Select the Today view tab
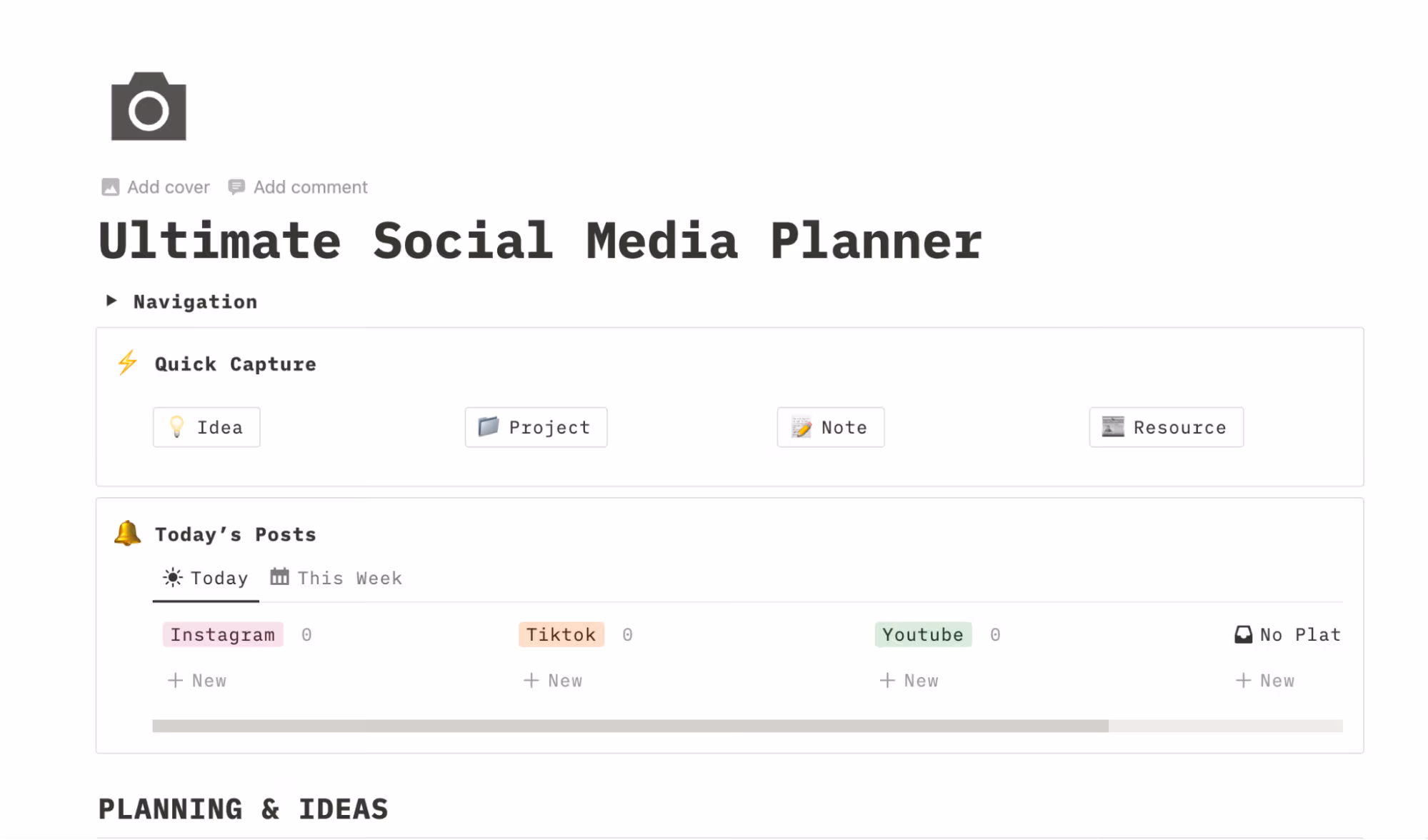This screenshot has width=1428, height=840. pos(218,577)
